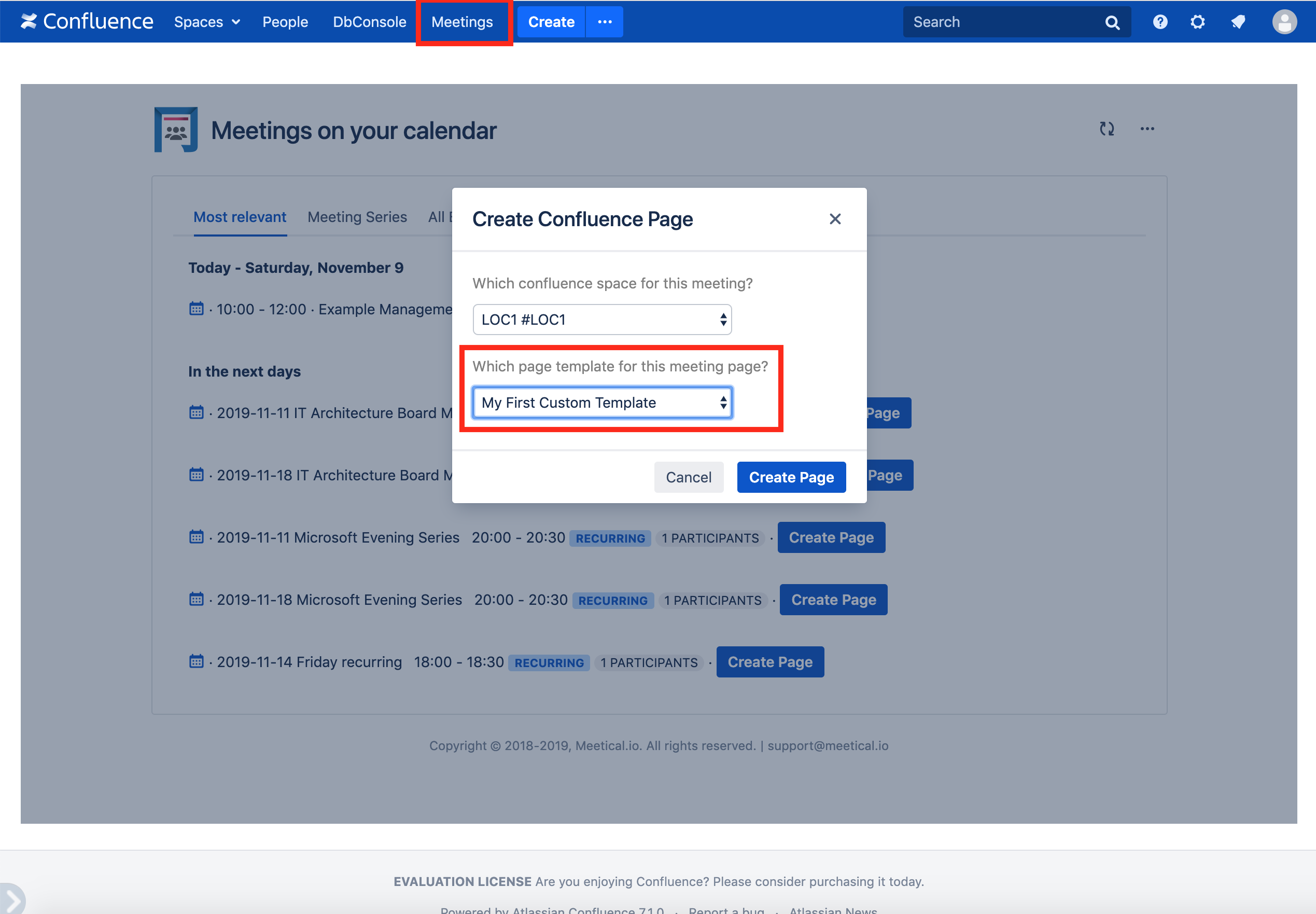The width and height of the screenshot is (1316, 914).
Task: Open the DbConsole menu item
Action: pyautogui.click(x=369, y=22)
